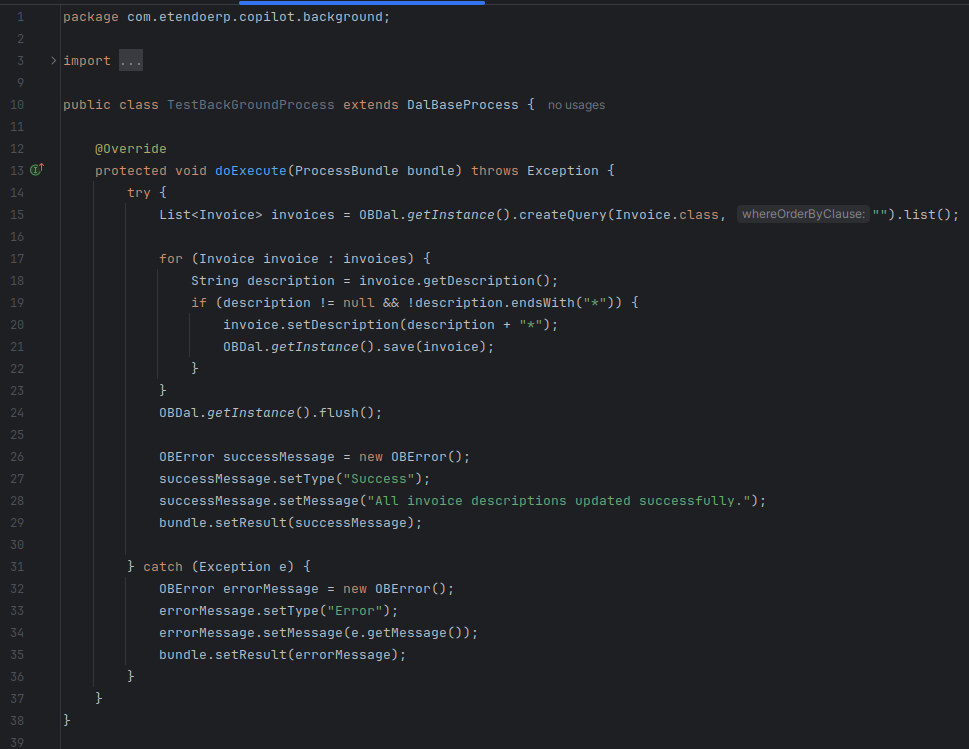This screenshot has width=969, height=749.
Task: Click 'successMessage.setType' on line 27
Action: [247, 479]
